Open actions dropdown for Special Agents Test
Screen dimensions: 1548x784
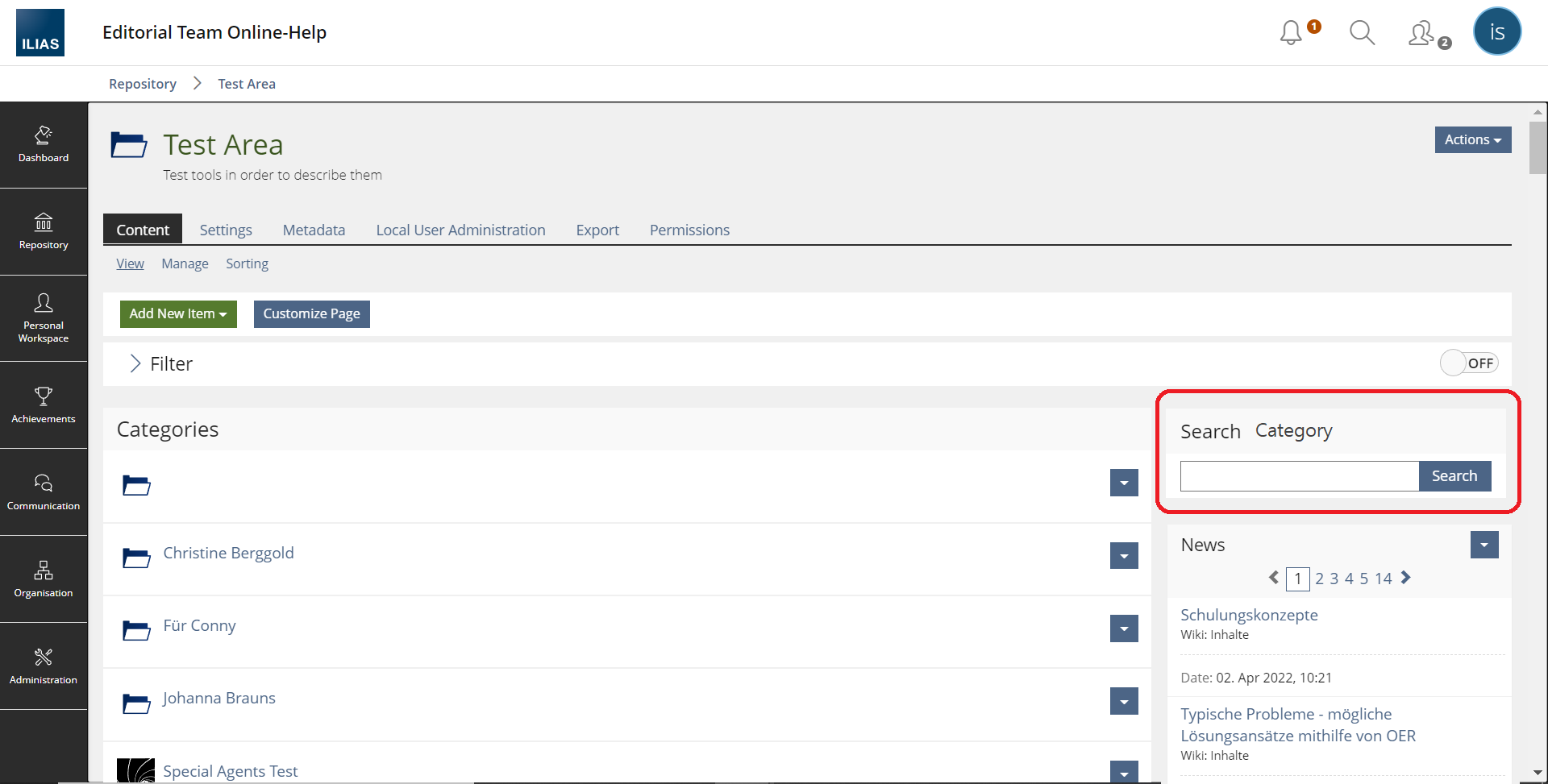tap(1124, 772)
